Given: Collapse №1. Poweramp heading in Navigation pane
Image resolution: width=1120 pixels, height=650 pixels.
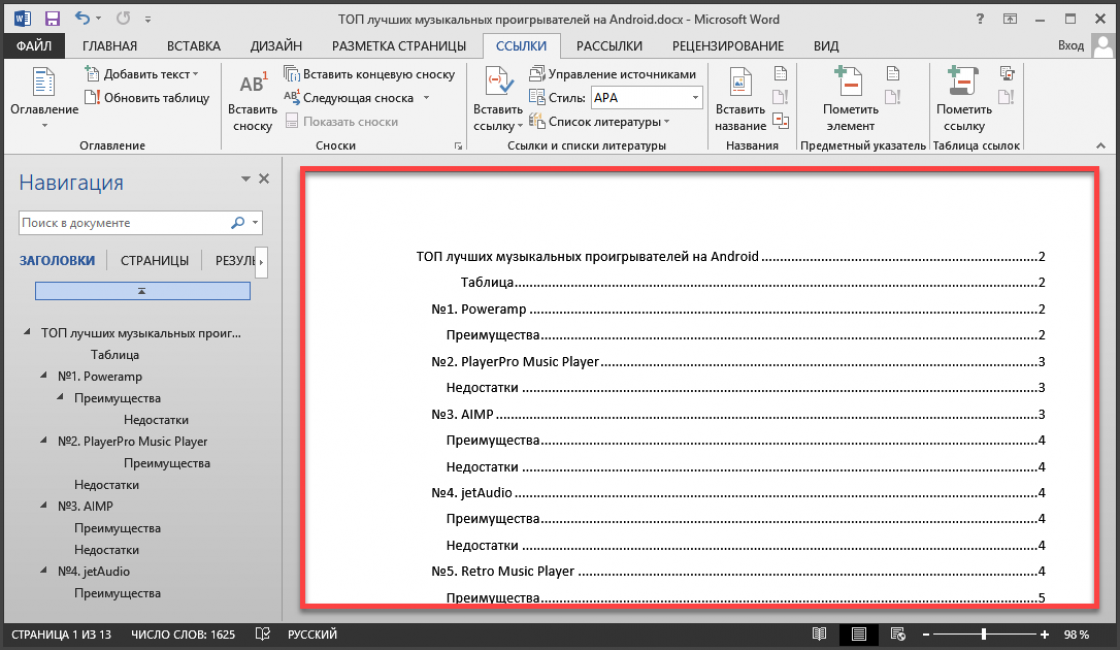Looking at the screenshot, I should point(44,375).
